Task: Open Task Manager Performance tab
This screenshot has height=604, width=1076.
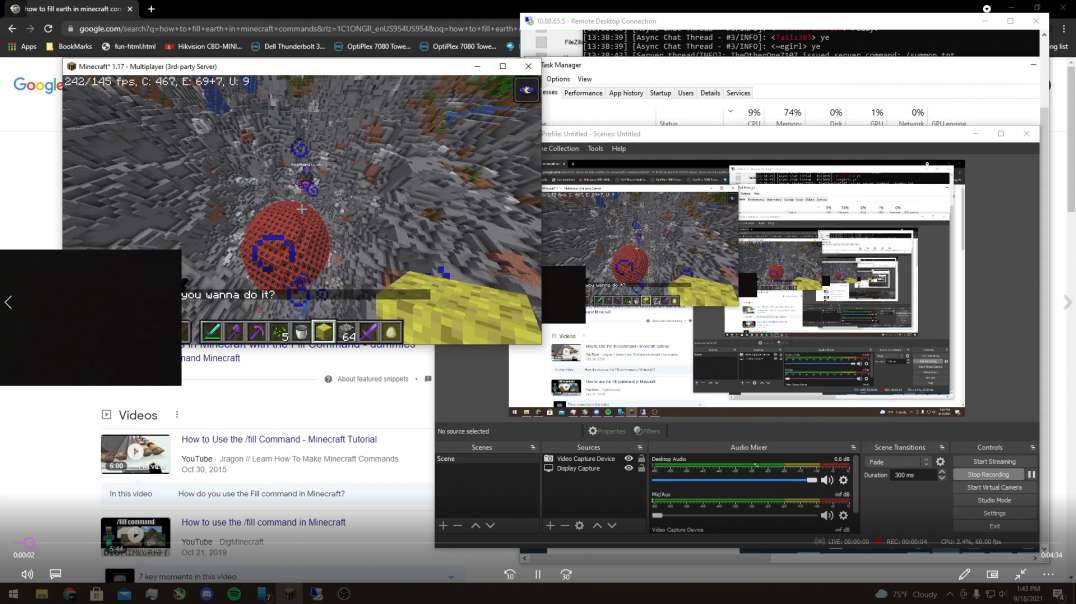Action: click(x=583, y=93)
